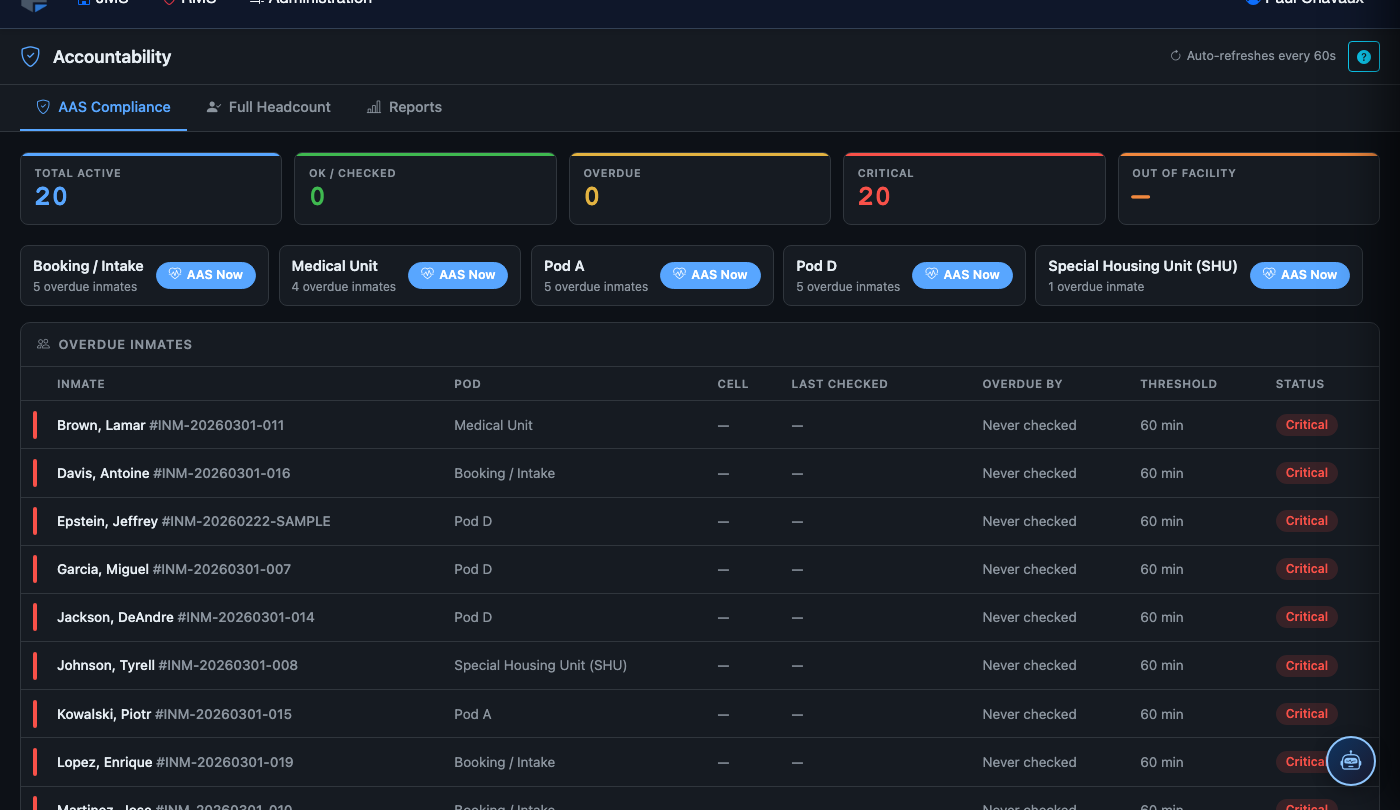Open inmate row Brown, Lamar

point(700,425)
